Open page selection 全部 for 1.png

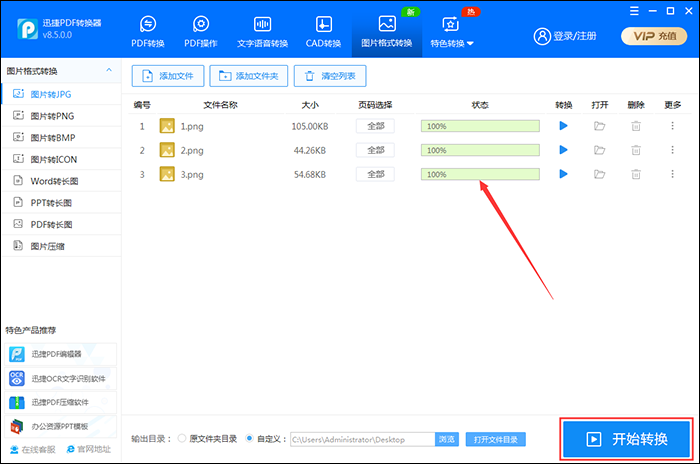[x=375, y=126]
